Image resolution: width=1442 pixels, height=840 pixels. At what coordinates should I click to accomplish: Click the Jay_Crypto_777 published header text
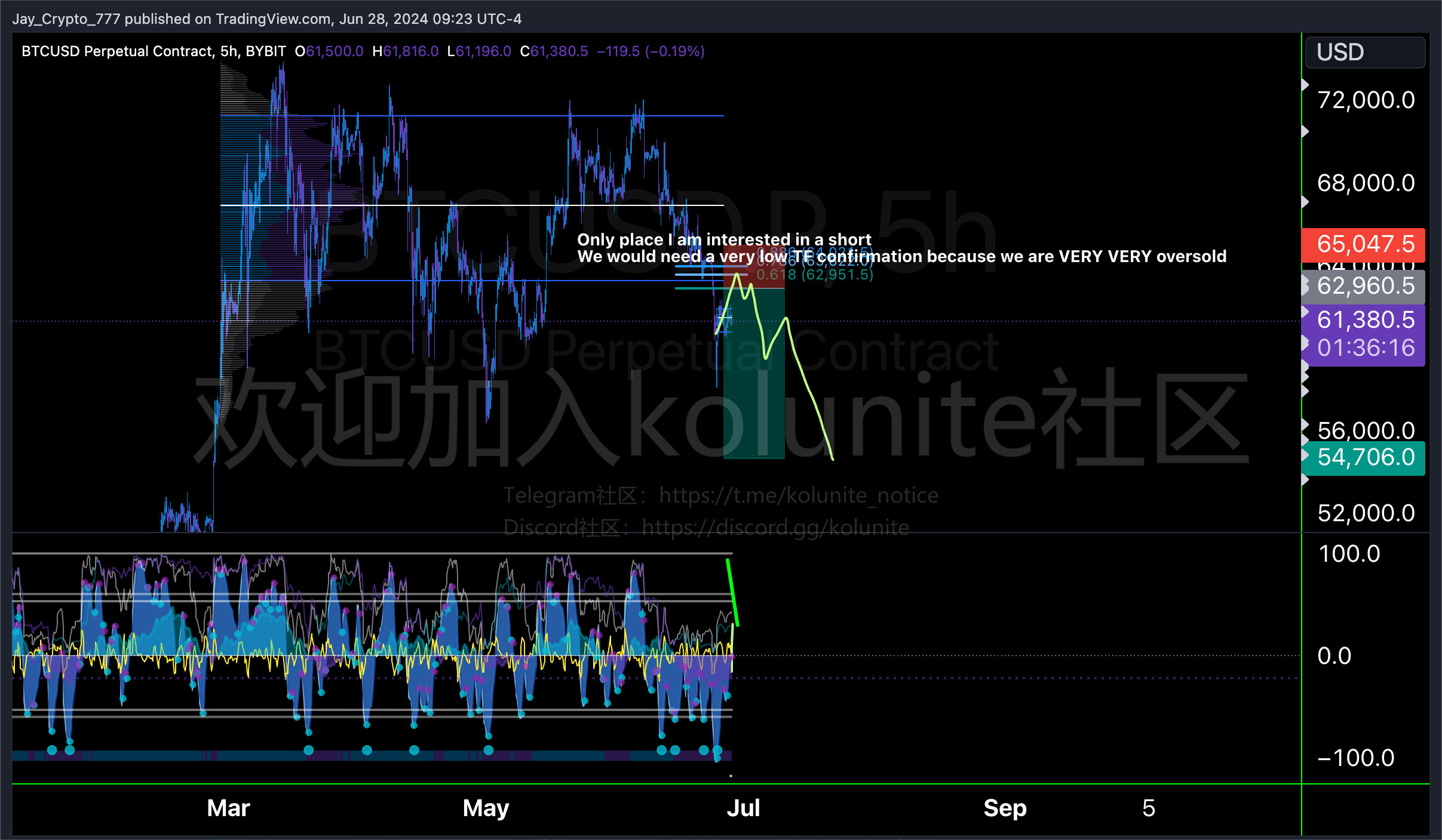pyautogui.click(x=267, y=19)
